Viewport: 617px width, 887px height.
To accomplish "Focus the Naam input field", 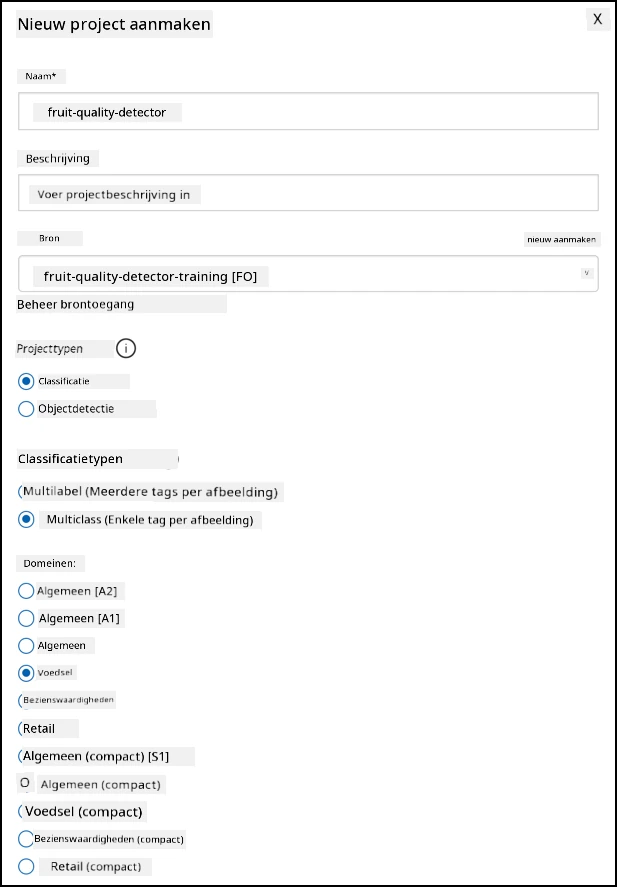I will coord(308,111).
